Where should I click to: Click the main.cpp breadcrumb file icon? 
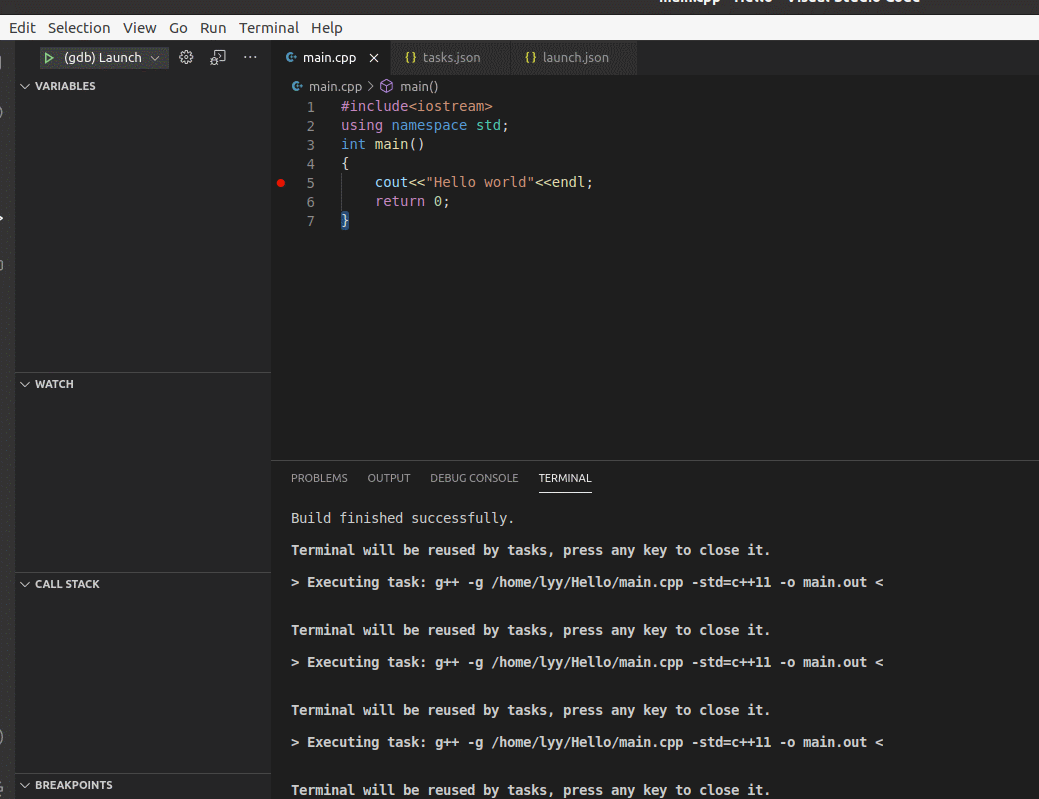point(298,87)
